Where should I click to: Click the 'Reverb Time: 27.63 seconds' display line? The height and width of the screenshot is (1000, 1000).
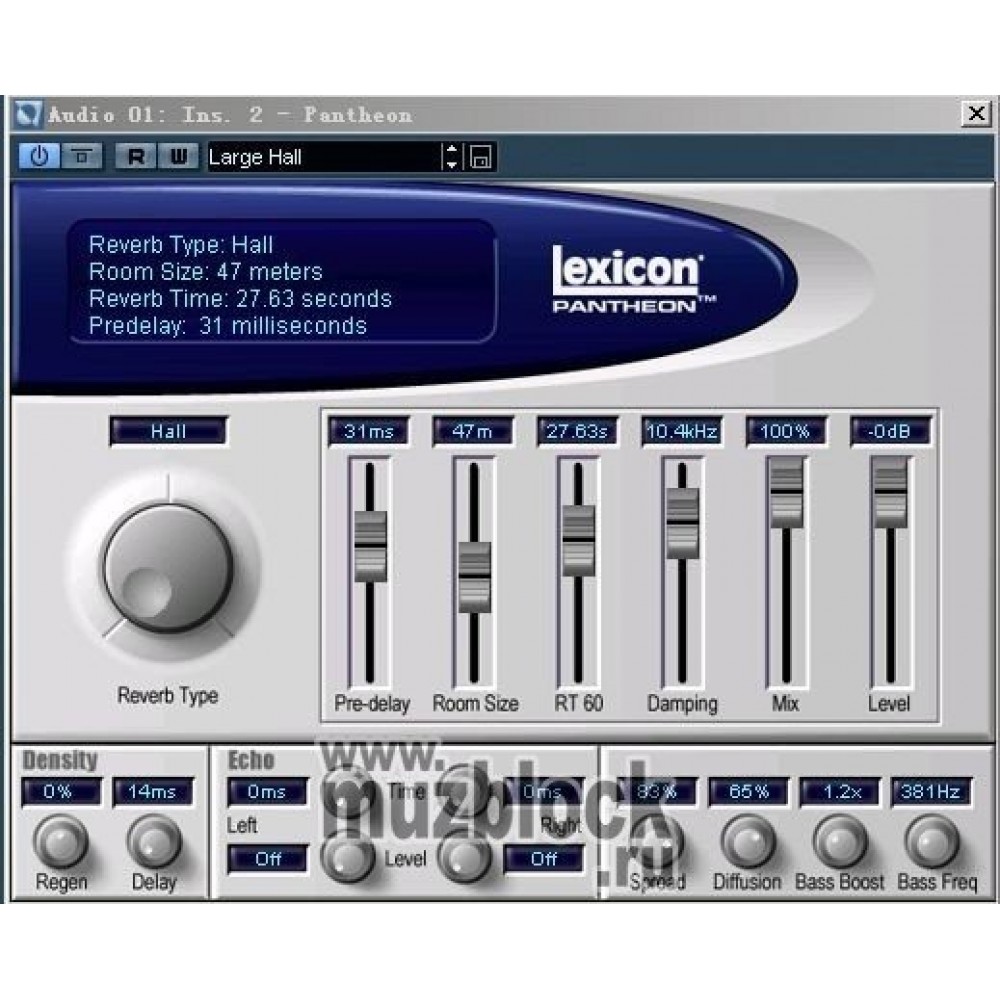click(240, 298)
